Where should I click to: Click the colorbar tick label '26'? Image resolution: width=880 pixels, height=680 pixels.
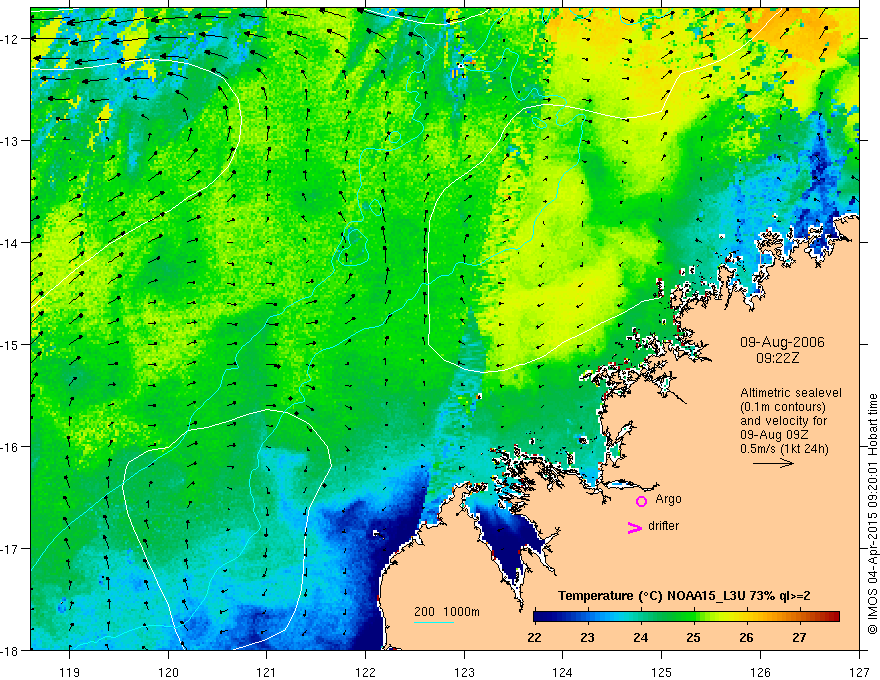[746, 637]
